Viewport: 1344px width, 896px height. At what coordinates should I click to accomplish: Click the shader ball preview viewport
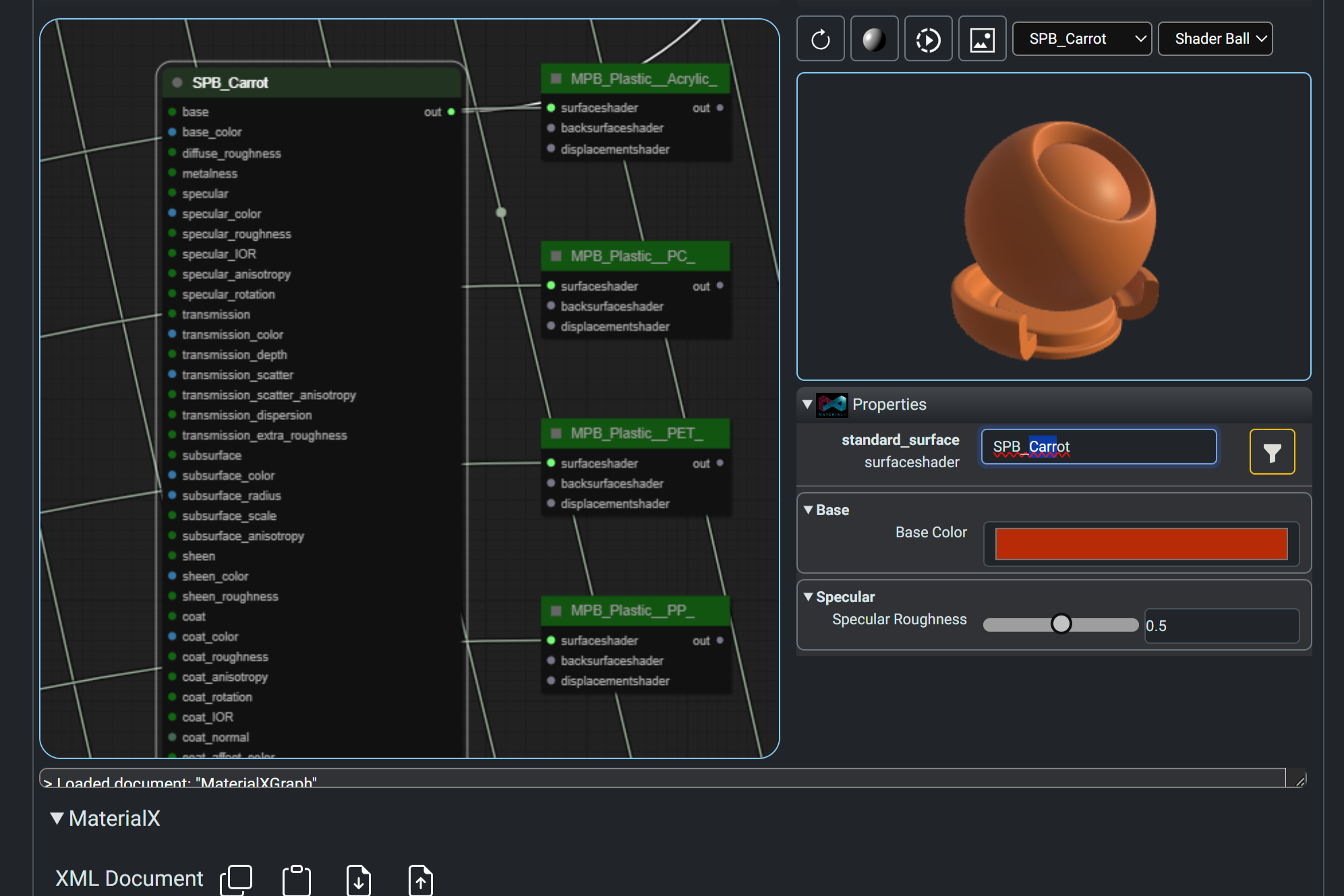click(x=1053, y=227)
